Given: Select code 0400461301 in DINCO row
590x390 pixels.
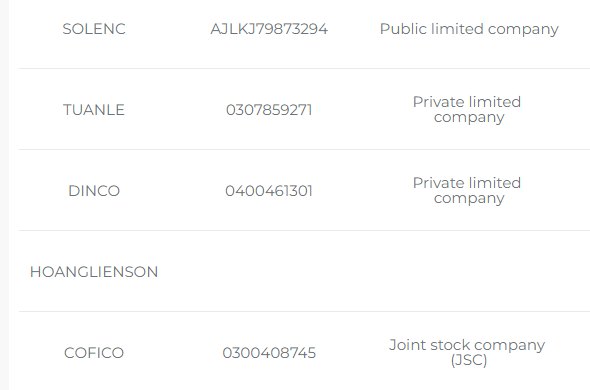Looking at the screenshot, I should pyautogui.click(x=269, y=191).
